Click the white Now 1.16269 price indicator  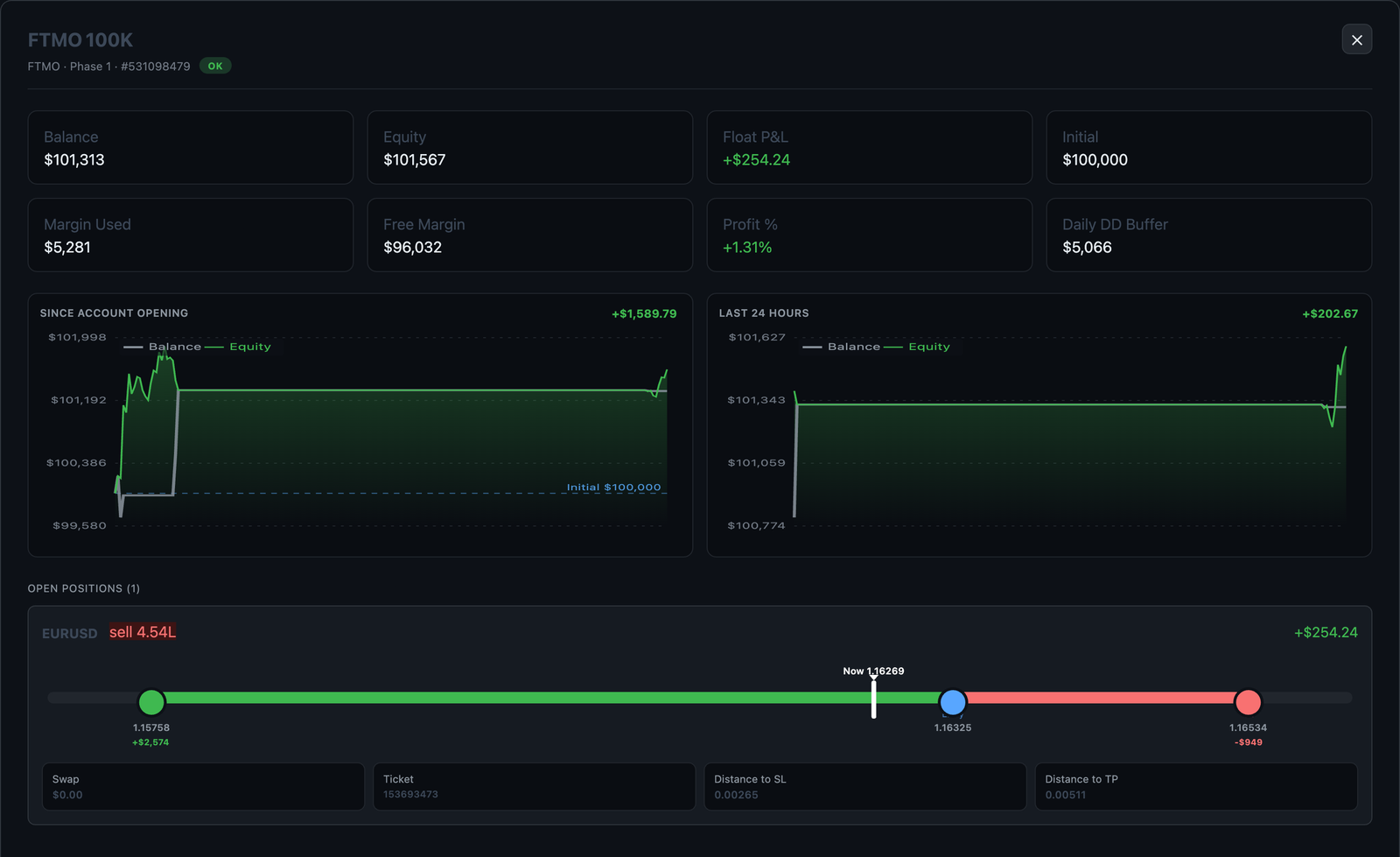click(873, 698)
